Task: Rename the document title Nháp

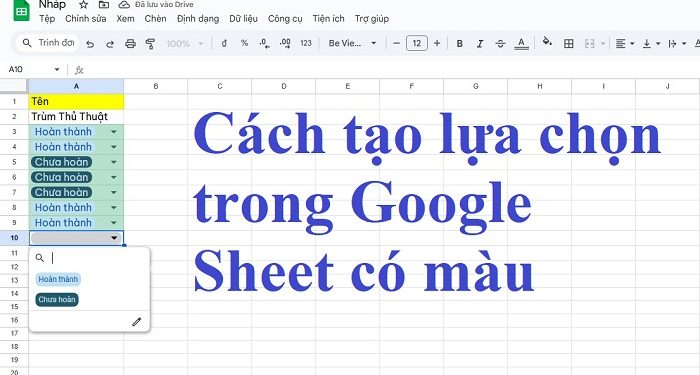Action: [x=52, y=5]
